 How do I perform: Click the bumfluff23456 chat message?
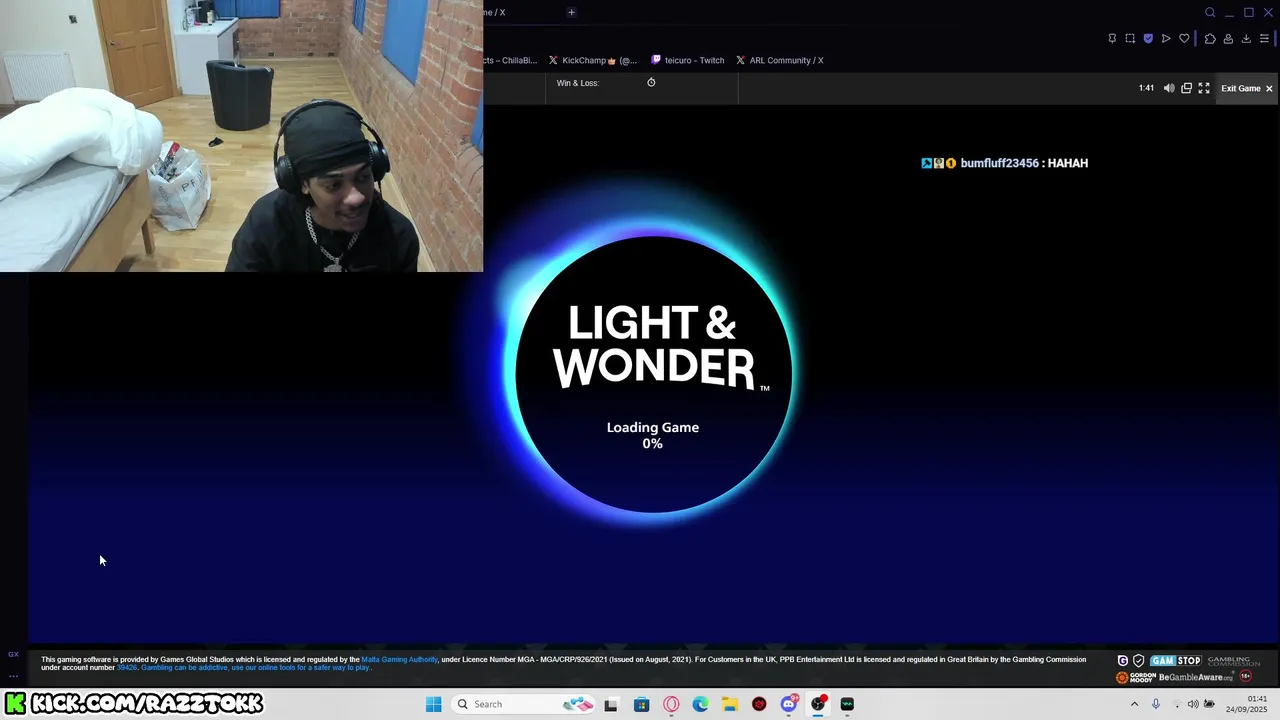click(x=1004, y=163)
